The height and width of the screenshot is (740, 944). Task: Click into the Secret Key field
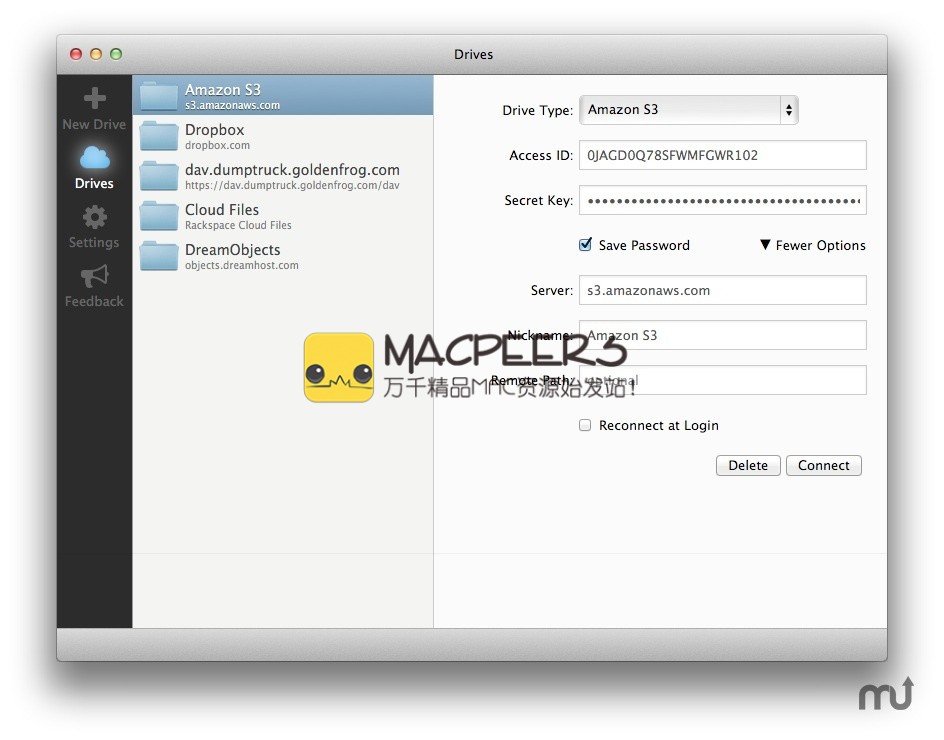722,200
